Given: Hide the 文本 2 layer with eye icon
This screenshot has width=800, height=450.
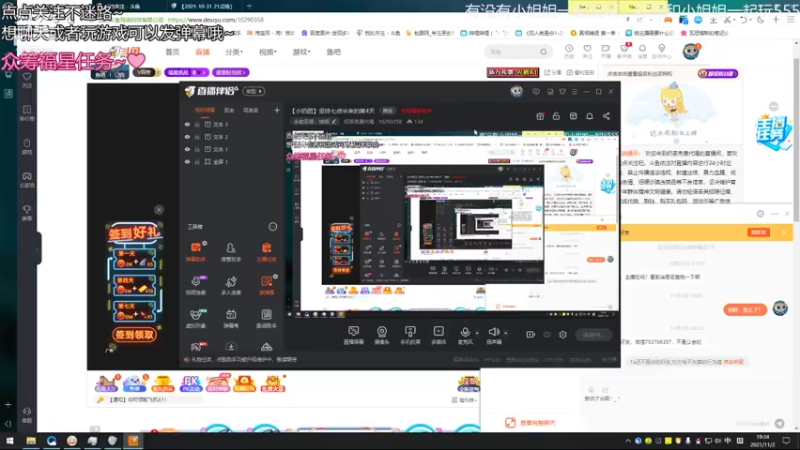Looking at the screenshot, I should 187,137.
